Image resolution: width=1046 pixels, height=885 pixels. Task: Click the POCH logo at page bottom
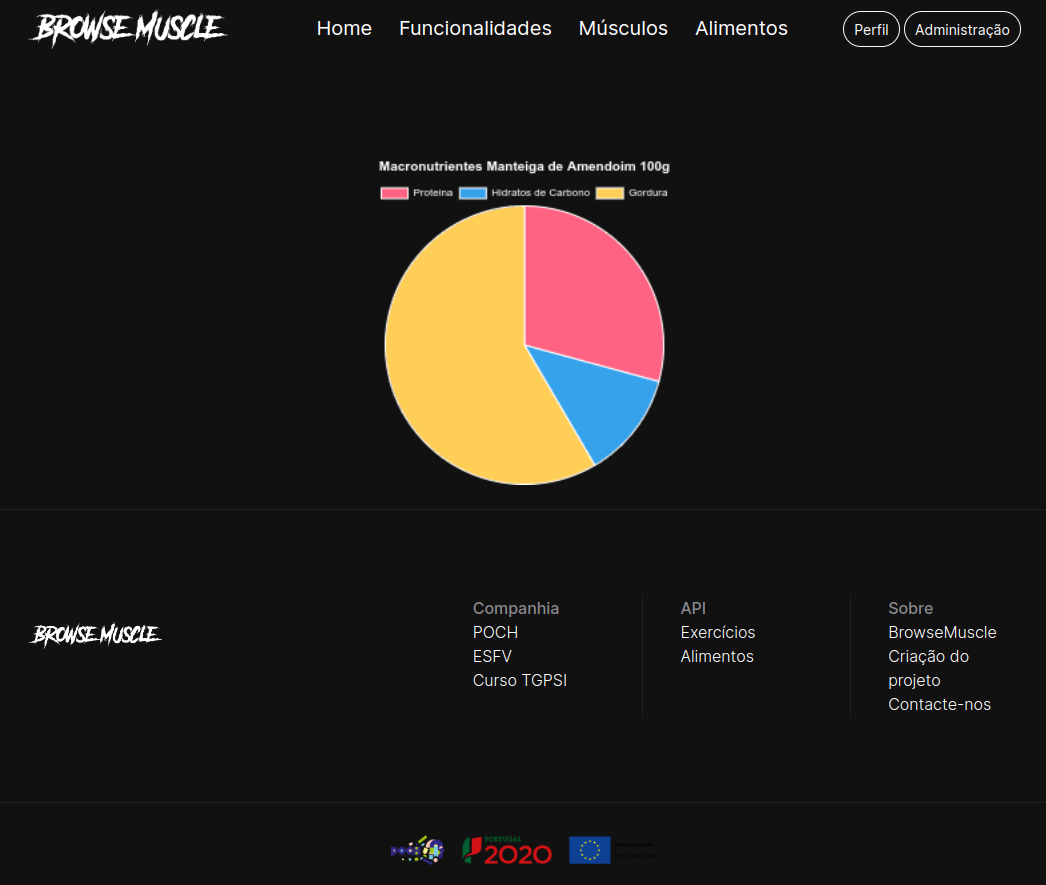[416, 850]
